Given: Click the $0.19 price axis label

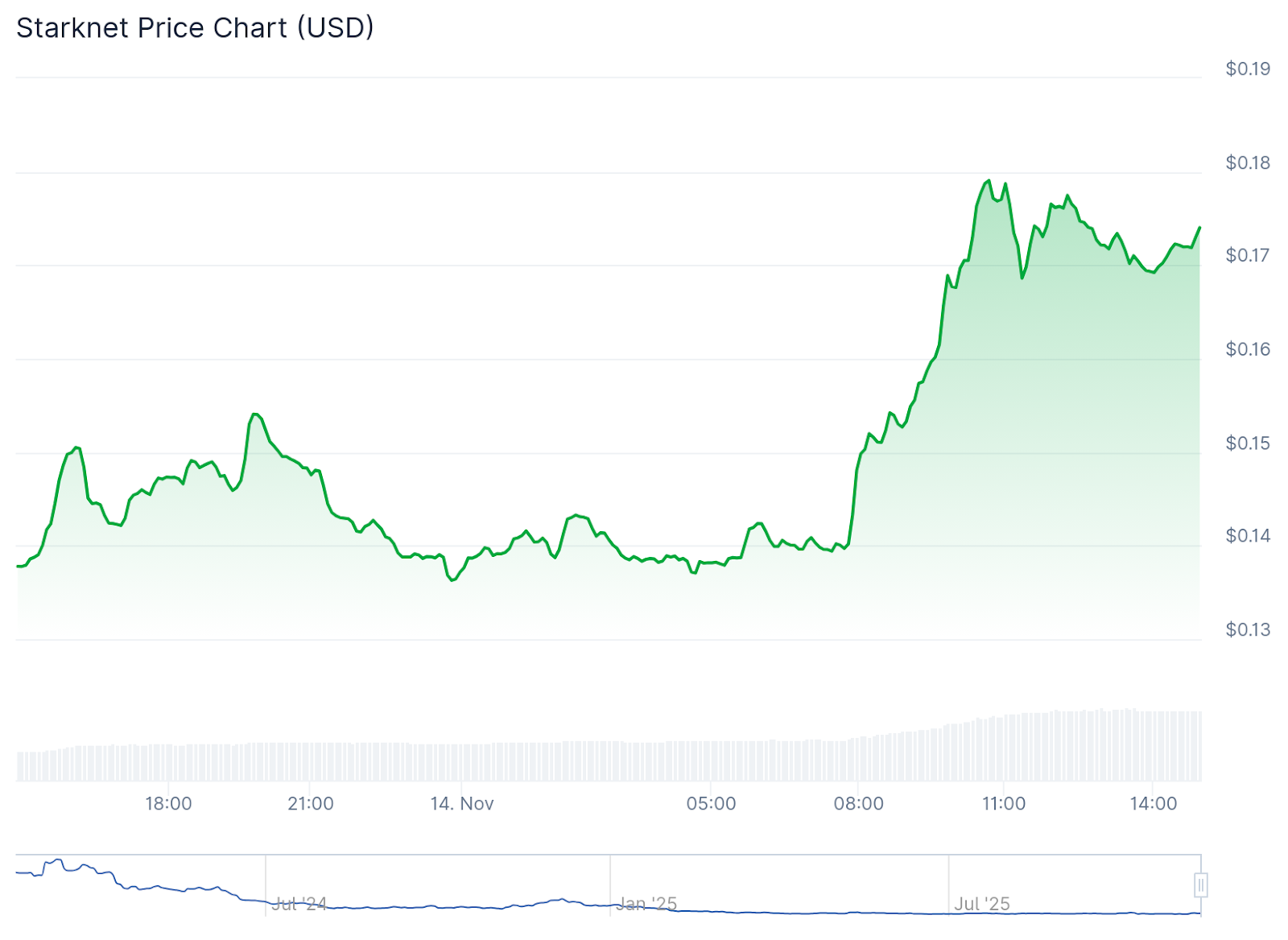Looking at the screenshot, I should [1248, 69].
